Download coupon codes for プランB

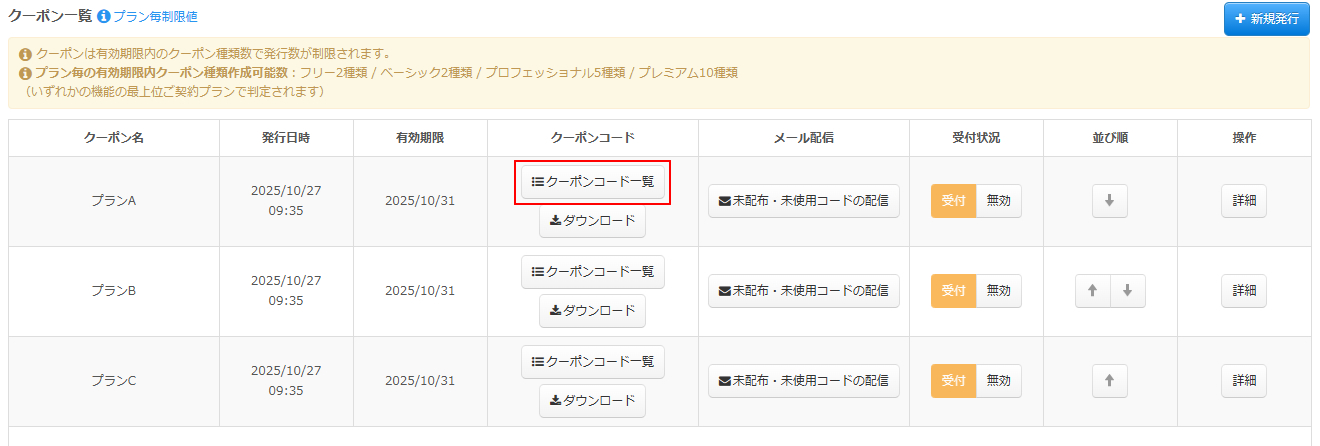pyautogui.click(x=592, y=311)
